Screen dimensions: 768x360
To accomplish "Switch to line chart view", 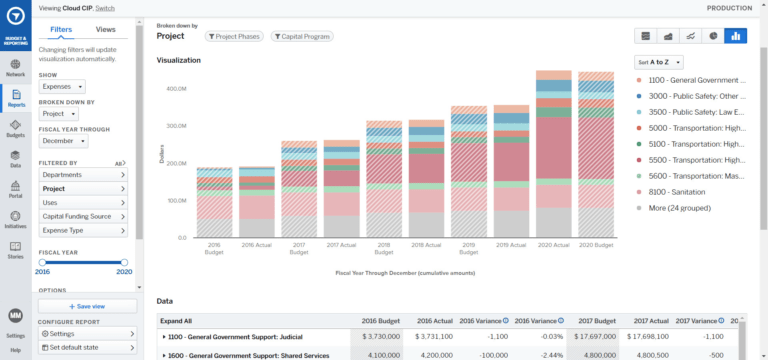I will 691,36.
